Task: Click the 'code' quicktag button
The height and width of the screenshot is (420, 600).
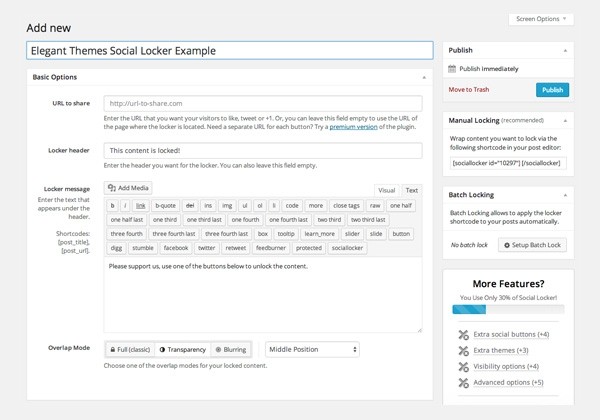Action: click(292, 206)
